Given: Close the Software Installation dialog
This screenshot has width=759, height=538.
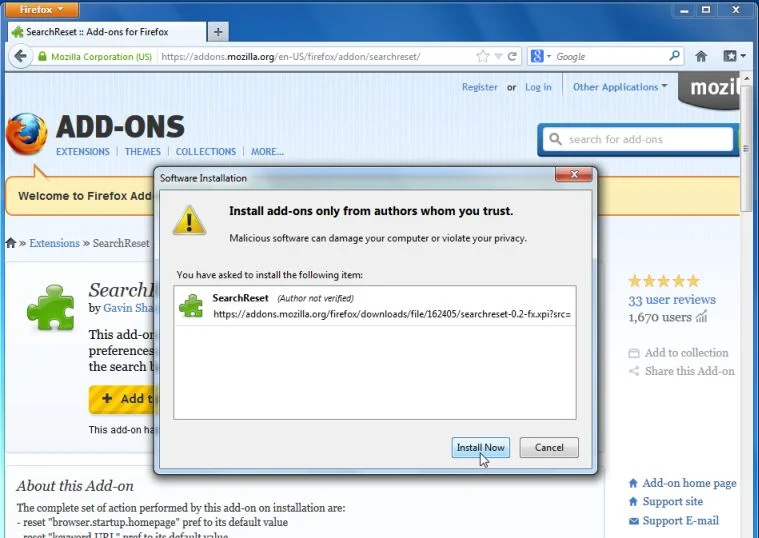Looking at the screenshot, I should 574,174.
